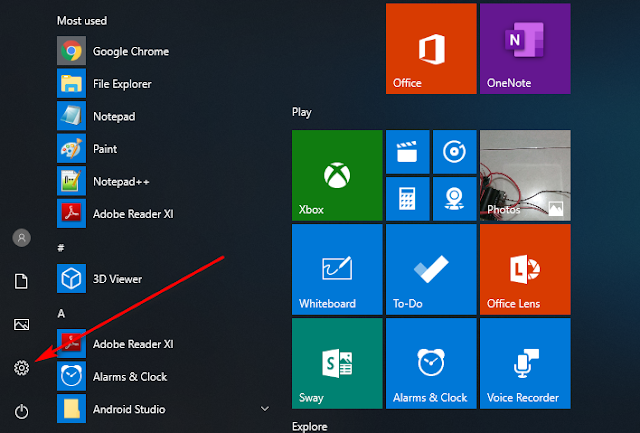Open Documents from the Start sidebar

[21, 281]
